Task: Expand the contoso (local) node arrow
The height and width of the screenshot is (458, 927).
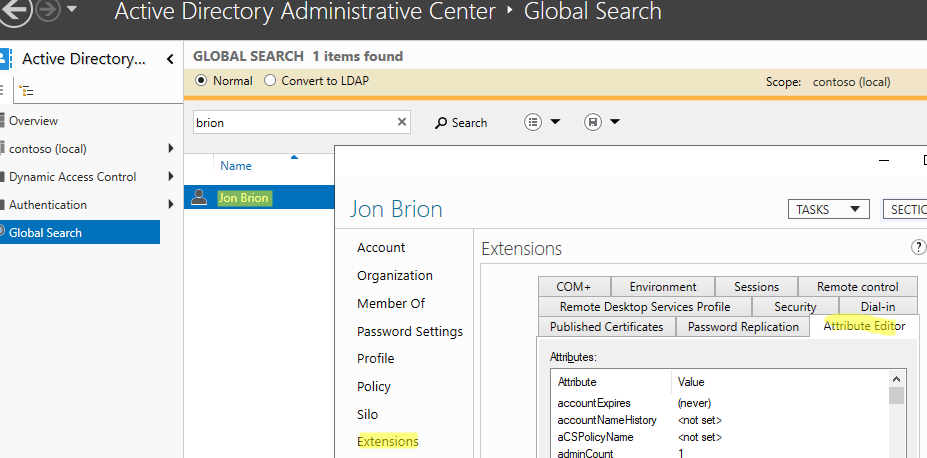Action: (171, 148)
